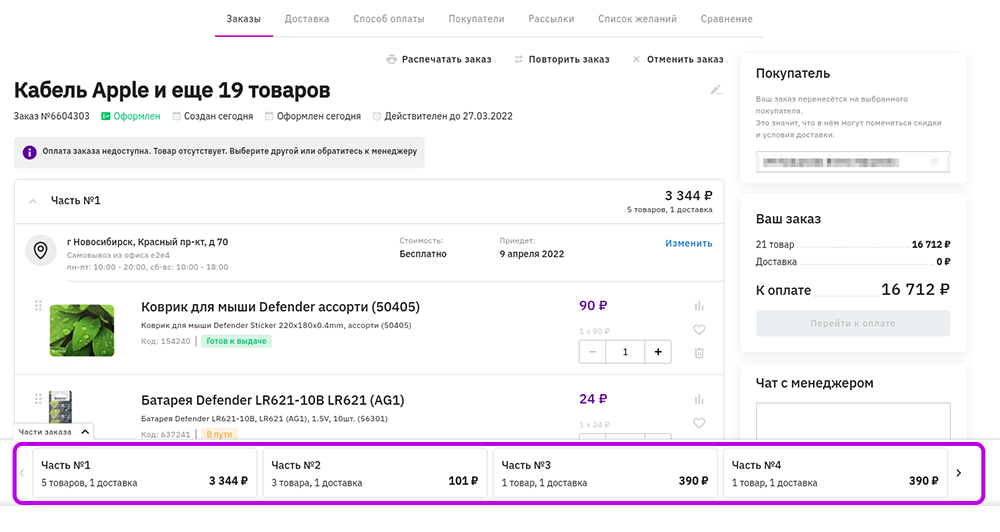This screenshot has width=1000, height=532.
Task: Open the Список желаний tab
Action: 637,19
